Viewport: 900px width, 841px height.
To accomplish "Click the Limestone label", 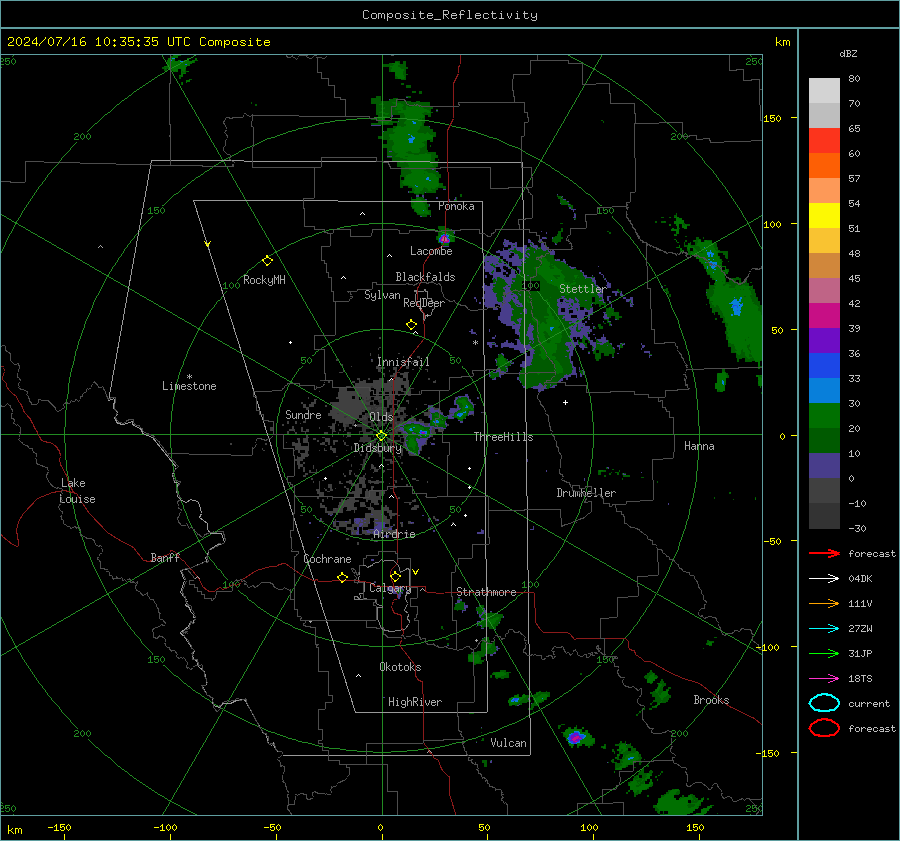I will coord(189,386).
